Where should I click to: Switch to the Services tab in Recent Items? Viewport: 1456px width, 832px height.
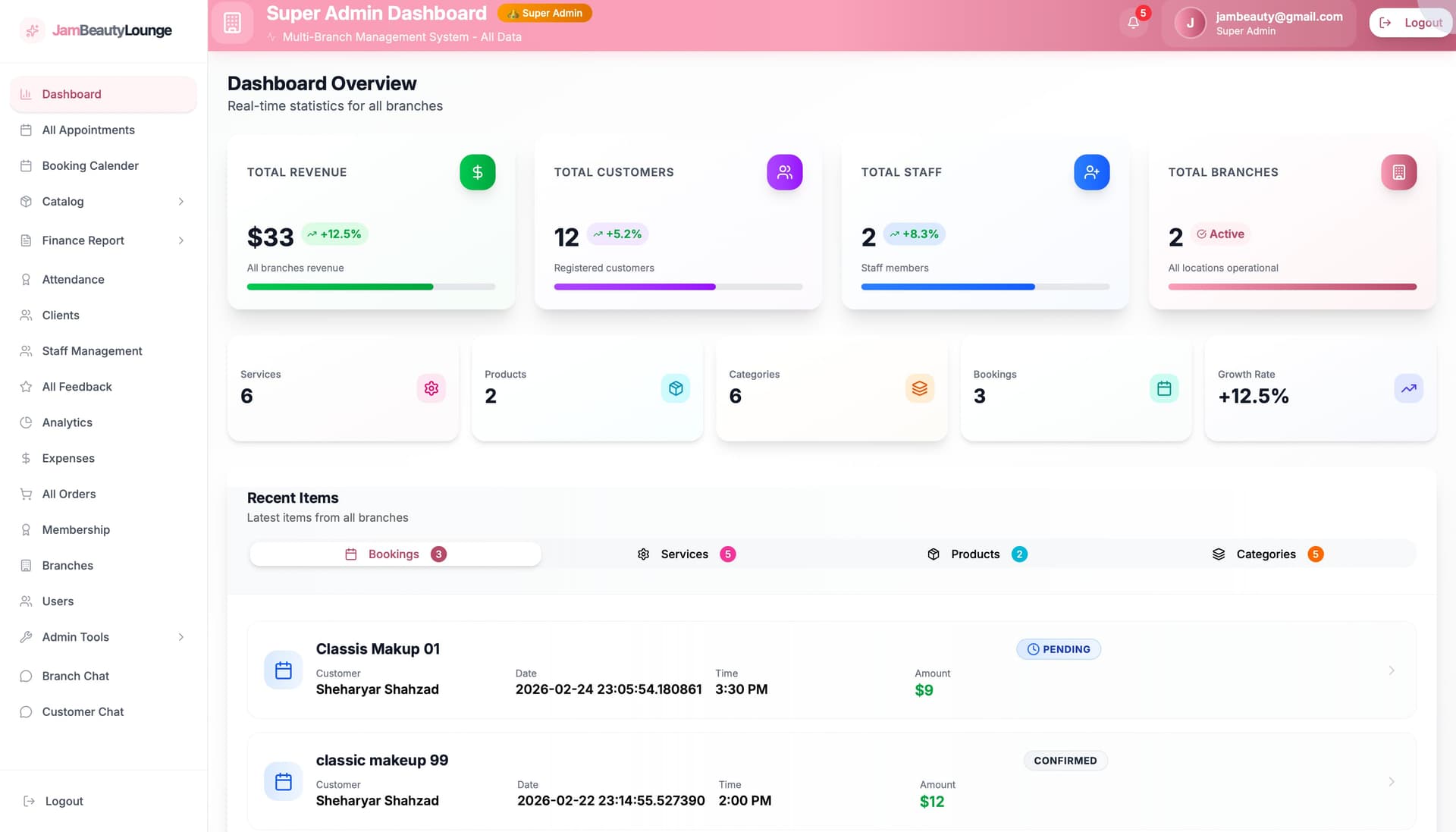tap(685, 554)
